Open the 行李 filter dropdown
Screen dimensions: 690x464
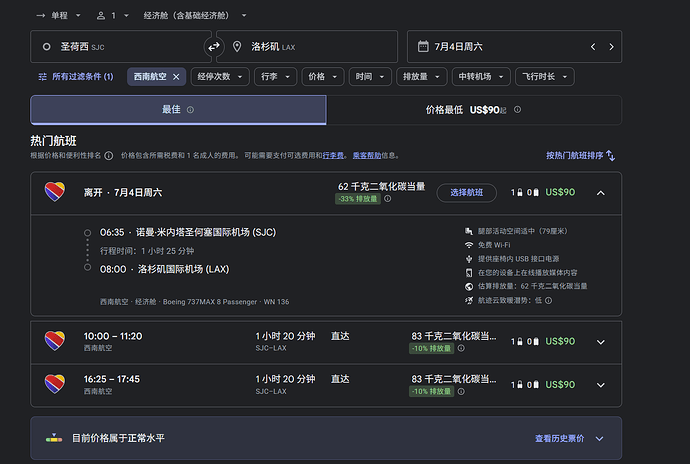[x=275, y=77]
